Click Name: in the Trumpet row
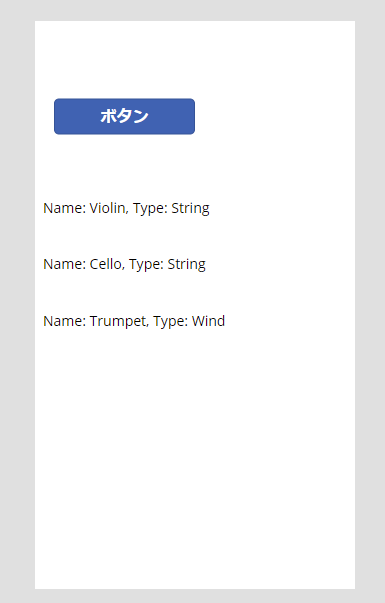Screen dimensions: 385x603 pyautogui.click(x=65, y=321)
